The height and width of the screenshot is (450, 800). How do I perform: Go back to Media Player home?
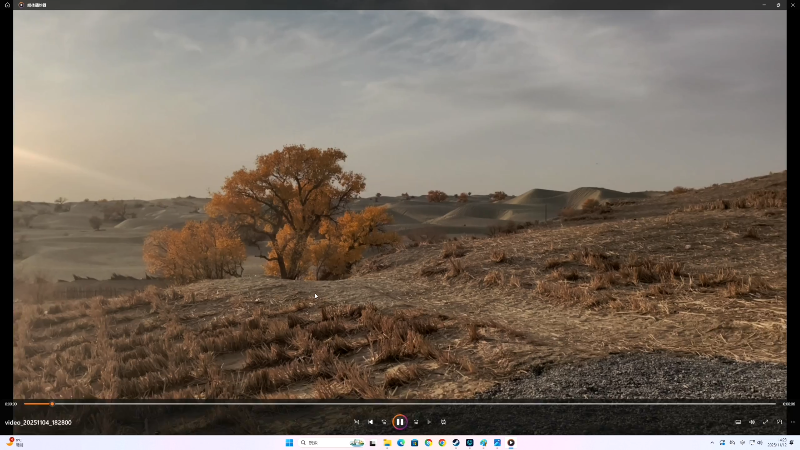pyautogui.click(x=7, y=5)
